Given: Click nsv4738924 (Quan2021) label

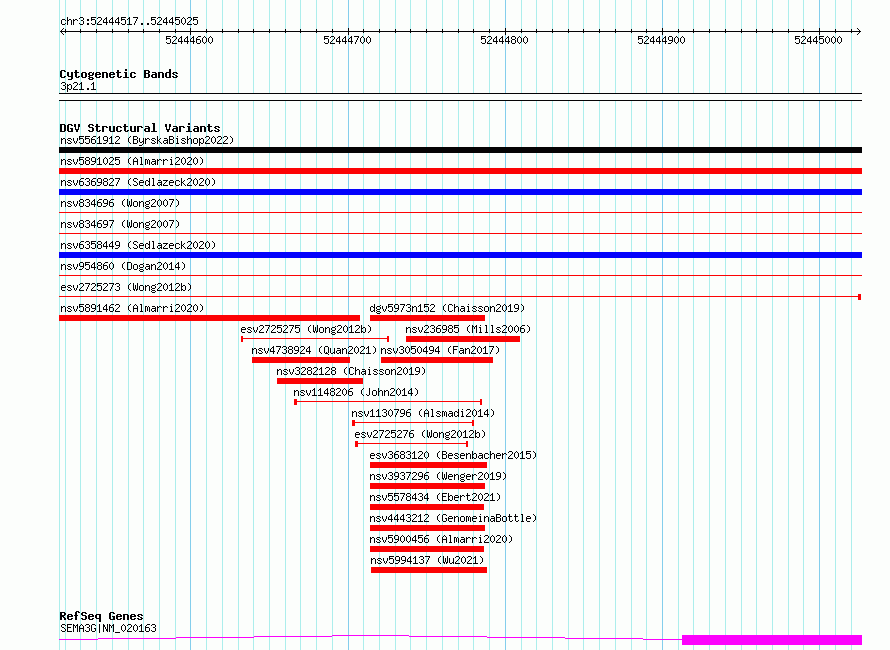Looking at the screenshot, I should (x=314, y=350).
